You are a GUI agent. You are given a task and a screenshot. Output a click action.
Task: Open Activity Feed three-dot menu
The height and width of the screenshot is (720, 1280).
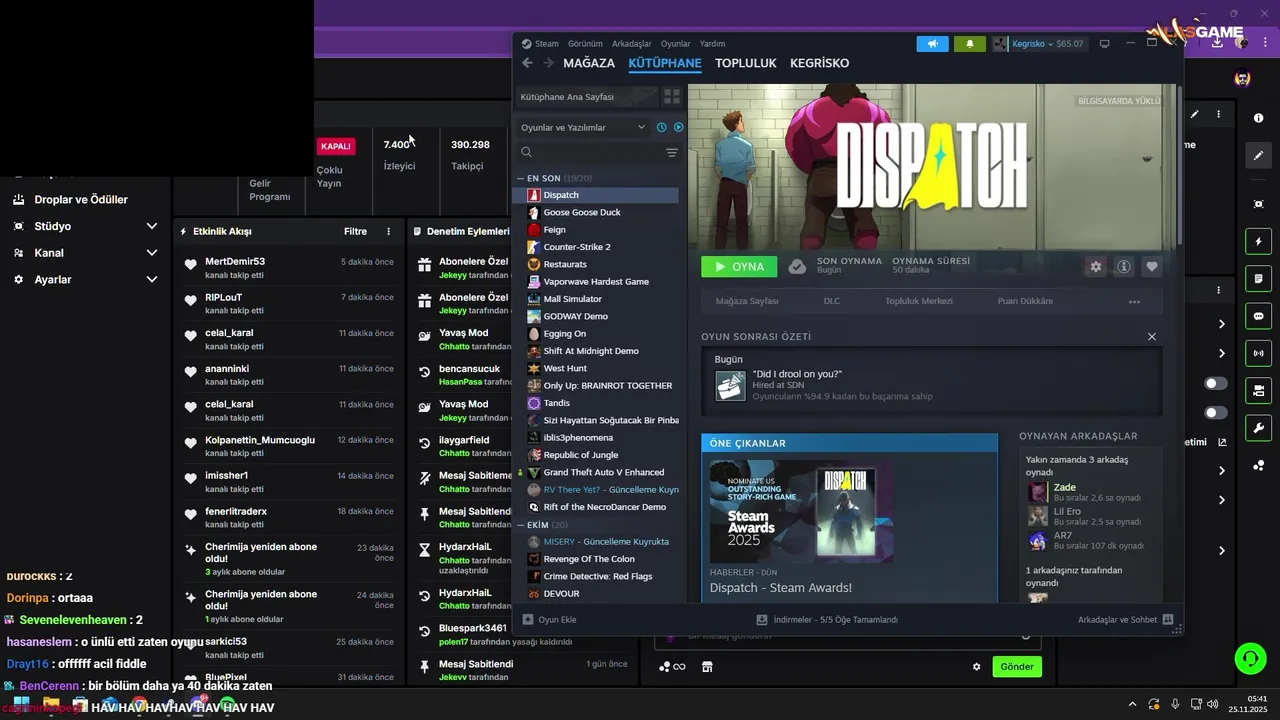[389, 231]
